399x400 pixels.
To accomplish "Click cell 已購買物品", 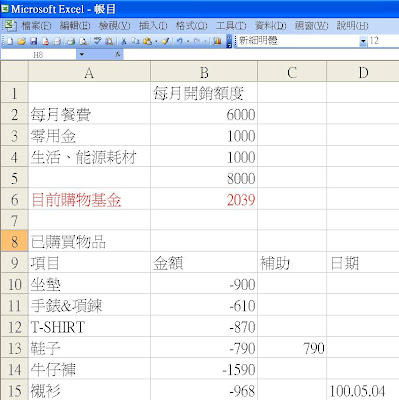I will click(89, 241).
